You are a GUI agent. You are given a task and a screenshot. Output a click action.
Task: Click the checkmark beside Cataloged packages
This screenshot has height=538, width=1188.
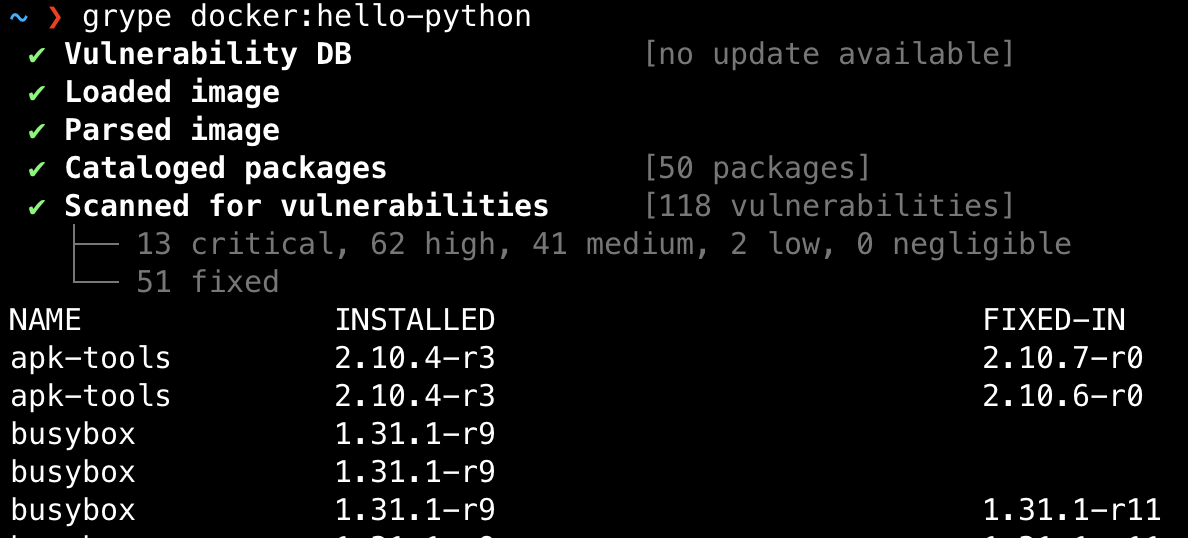point(37,169)
